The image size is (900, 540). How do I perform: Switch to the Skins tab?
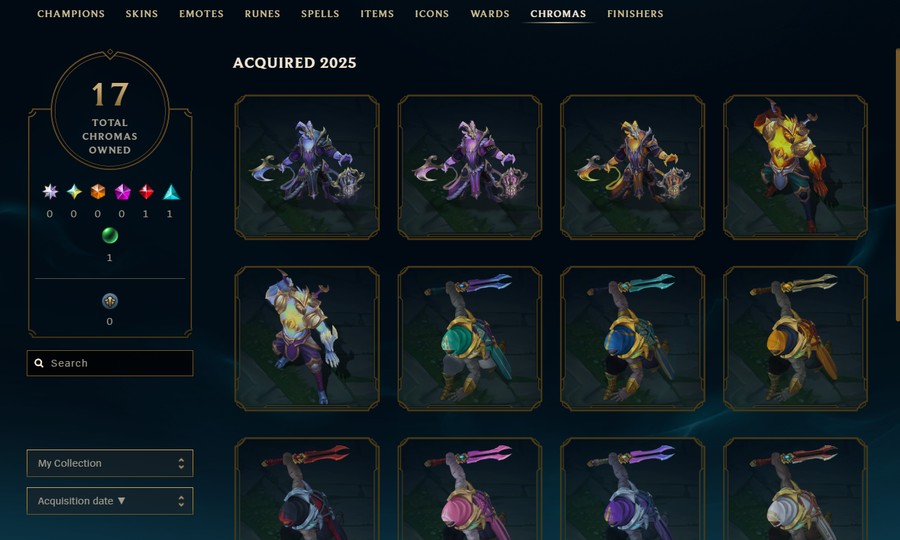point(142,13)
